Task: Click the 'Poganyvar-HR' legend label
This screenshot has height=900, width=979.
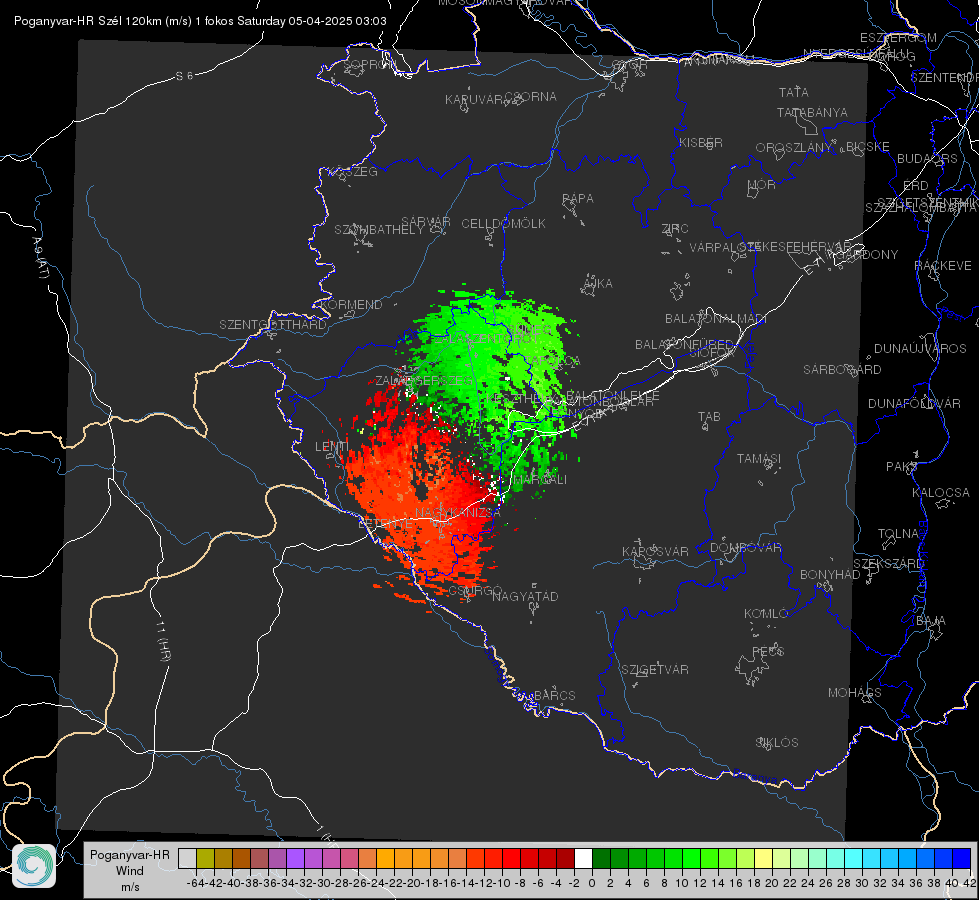Action: click(x=130, y=854)
